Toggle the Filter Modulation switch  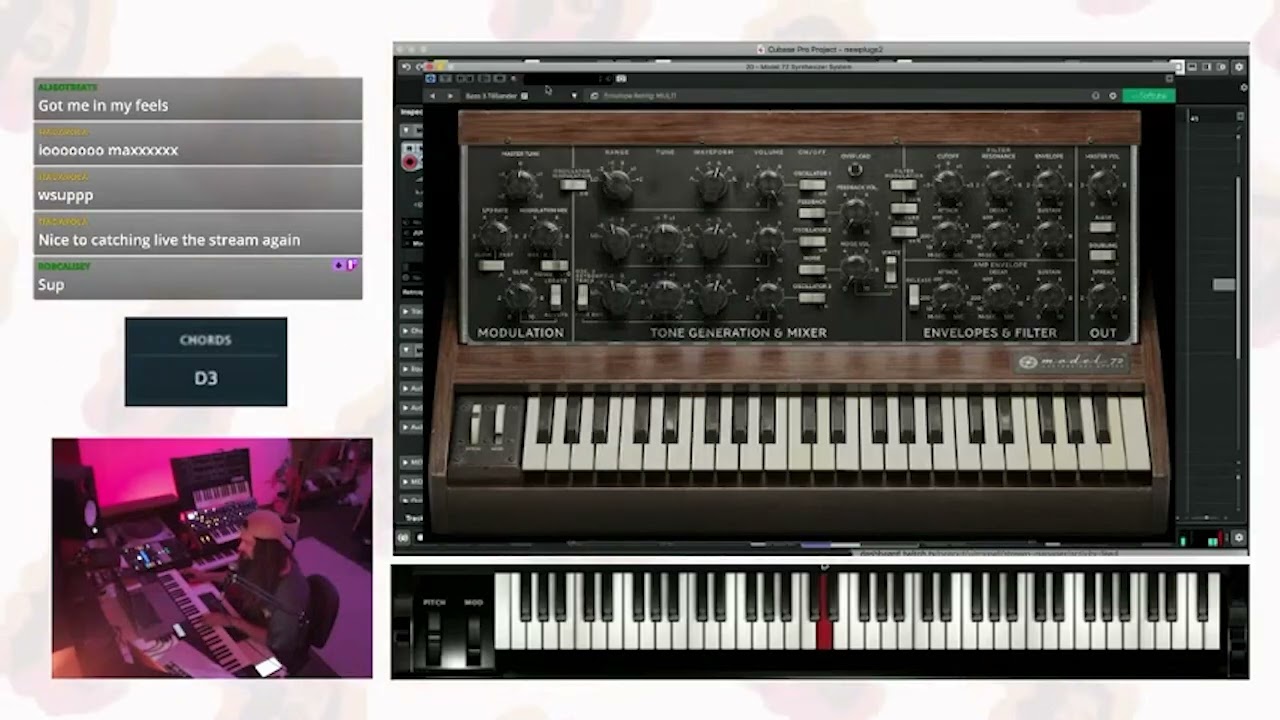pyautogui.click(x=903, y=185)
